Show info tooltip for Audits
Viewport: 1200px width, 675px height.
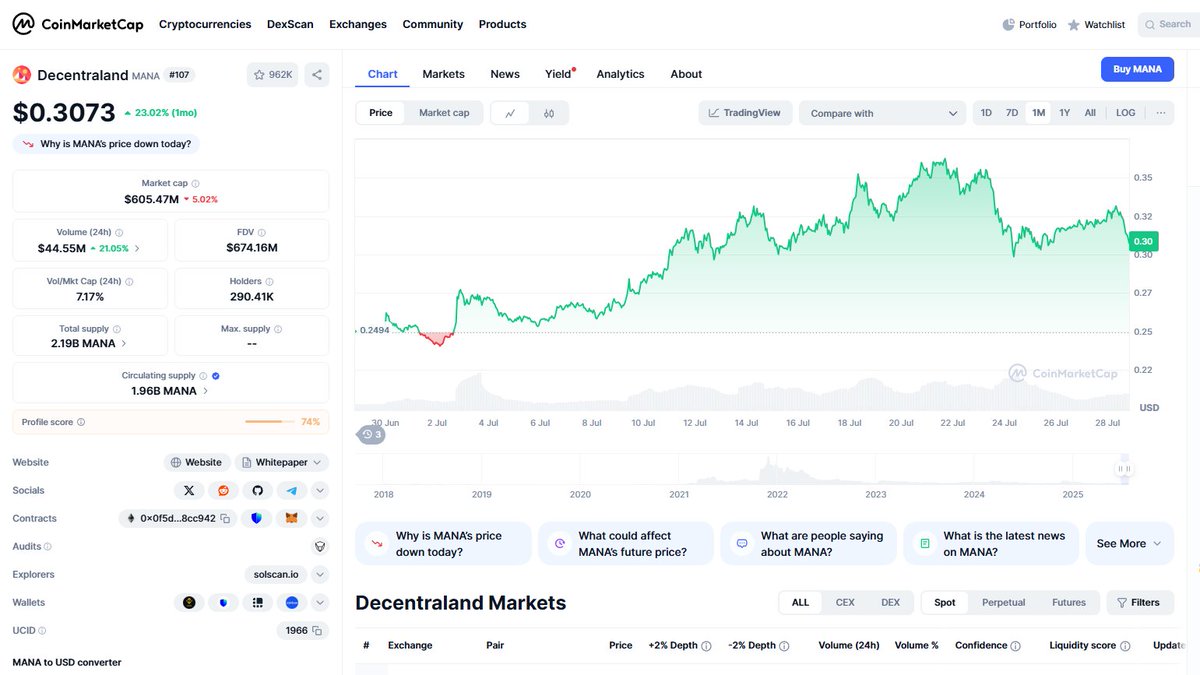pos(48,547)
